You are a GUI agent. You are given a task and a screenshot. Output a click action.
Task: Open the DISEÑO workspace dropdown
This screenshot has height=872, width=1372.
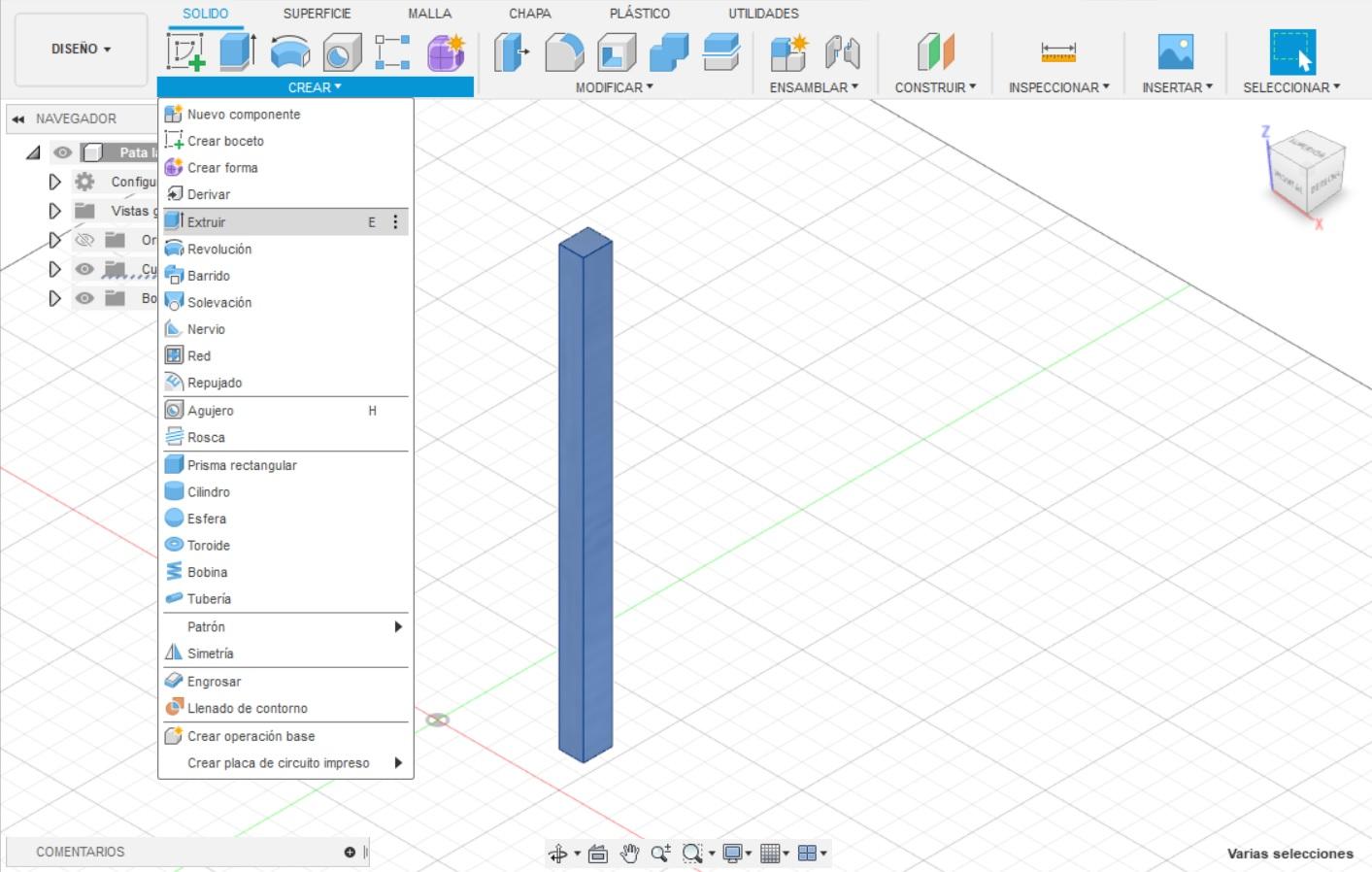[x=82, y=49]
